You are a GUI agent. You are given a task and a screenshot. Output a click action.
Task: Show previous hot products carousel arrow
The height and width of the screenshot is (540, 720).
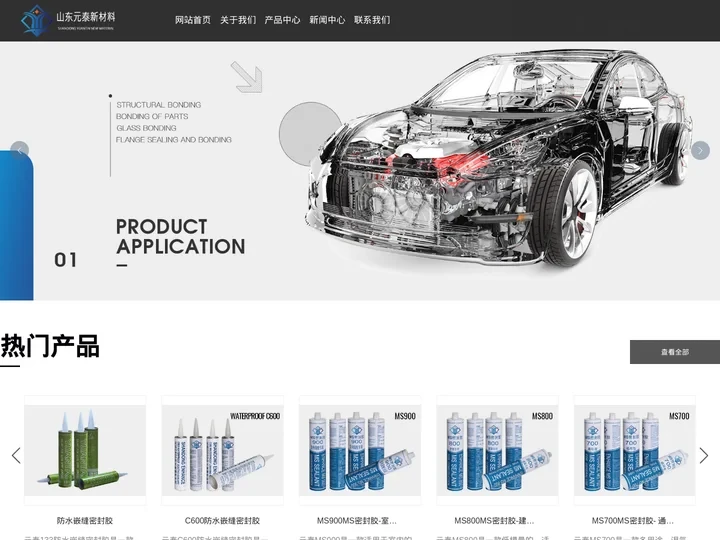pyautogui.click(x=16, y=456)
